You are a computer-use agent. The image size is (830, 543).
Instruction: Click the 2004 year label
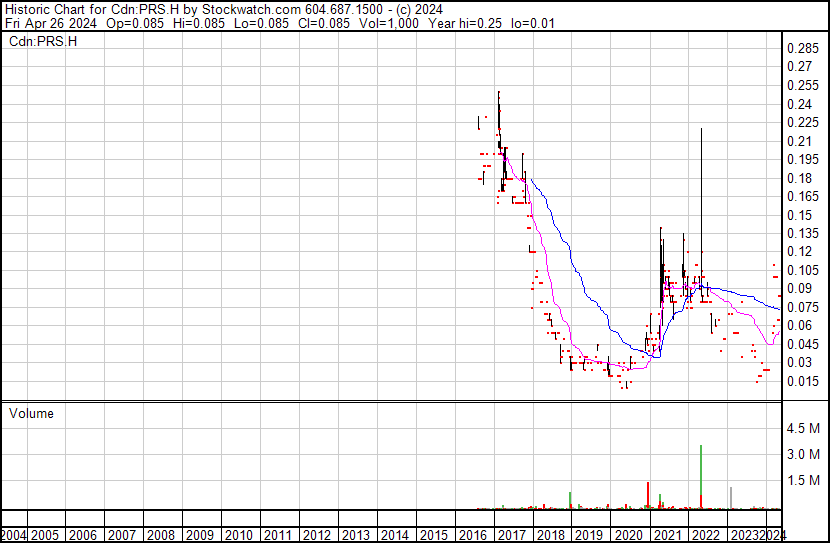pos(14,535)
